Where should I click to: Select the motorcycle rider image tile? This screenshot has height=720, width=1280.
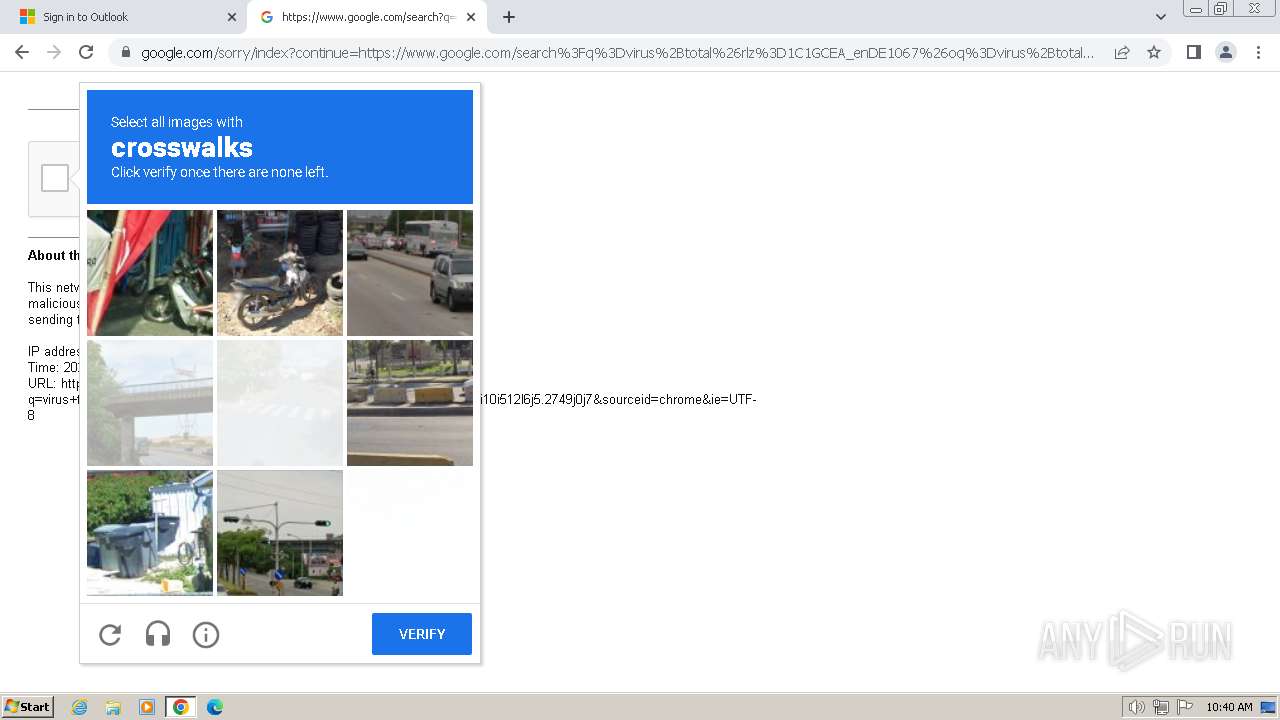click(280, 273)
